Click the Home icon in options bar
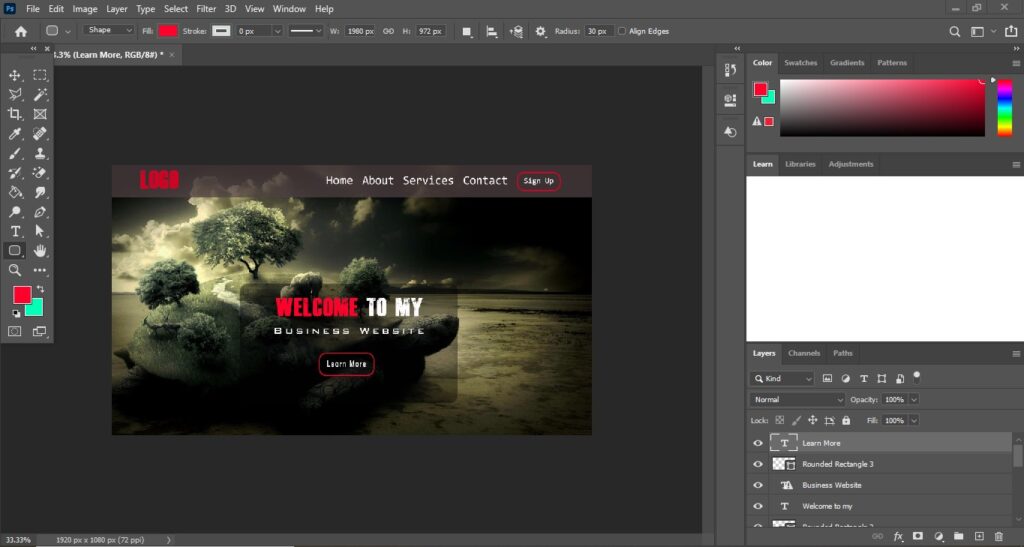Viewport: 1024px width, 547px height. [21, 31]
